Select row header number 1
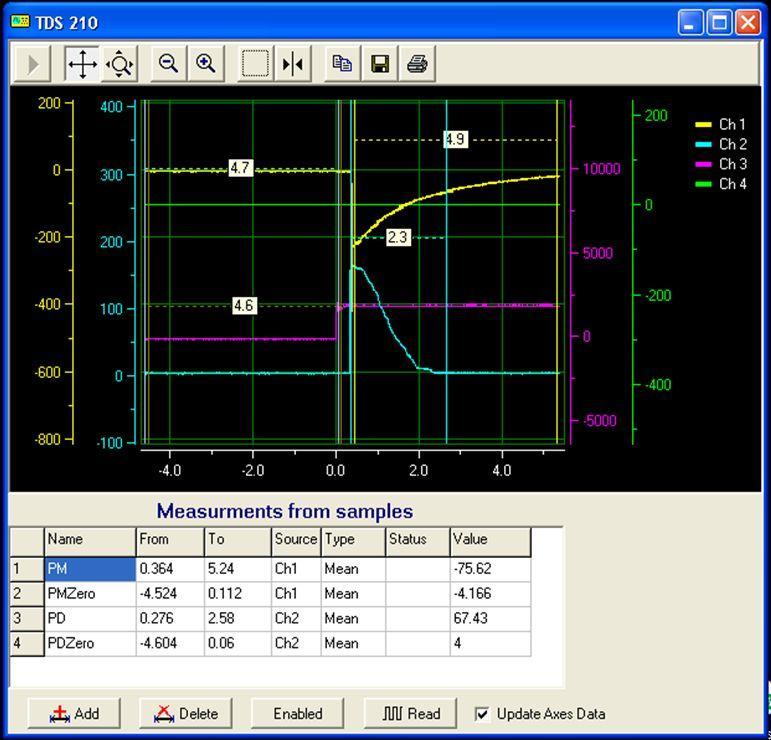This screenshot has height=740, width=771. coord(27,569)
